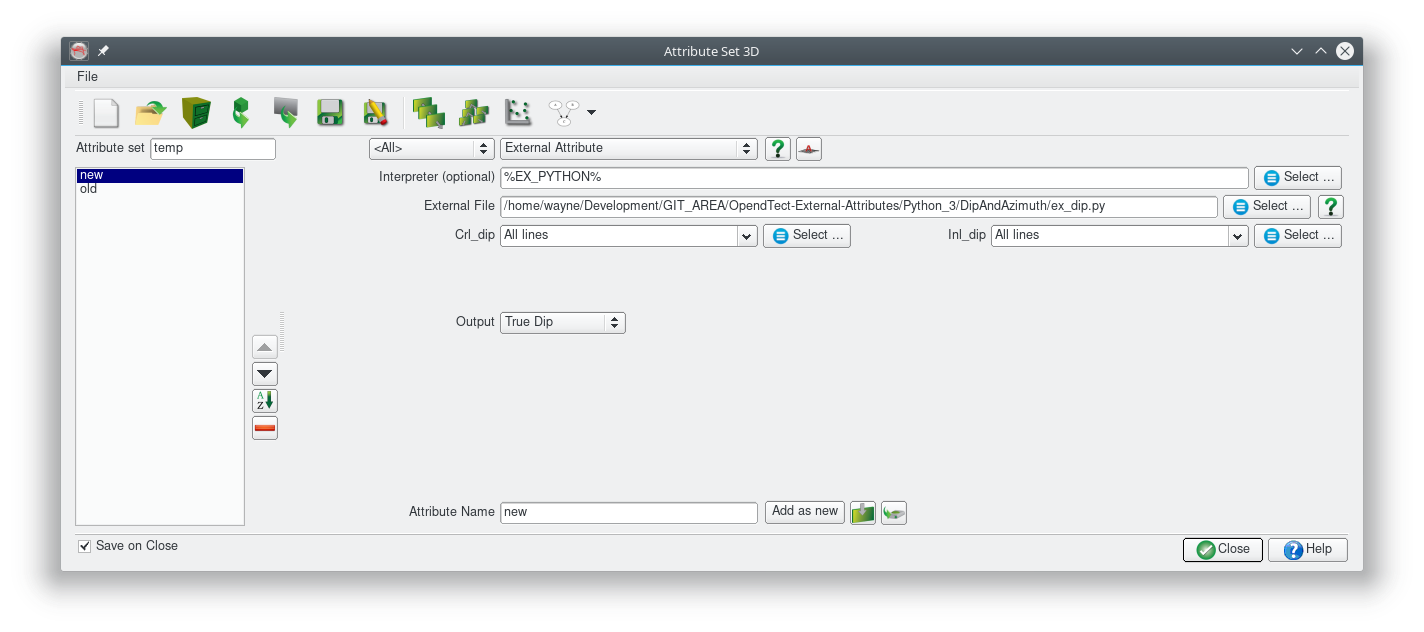Click Select for External File
Viewport: 1424px width, 632px height.
(1267, 207)
